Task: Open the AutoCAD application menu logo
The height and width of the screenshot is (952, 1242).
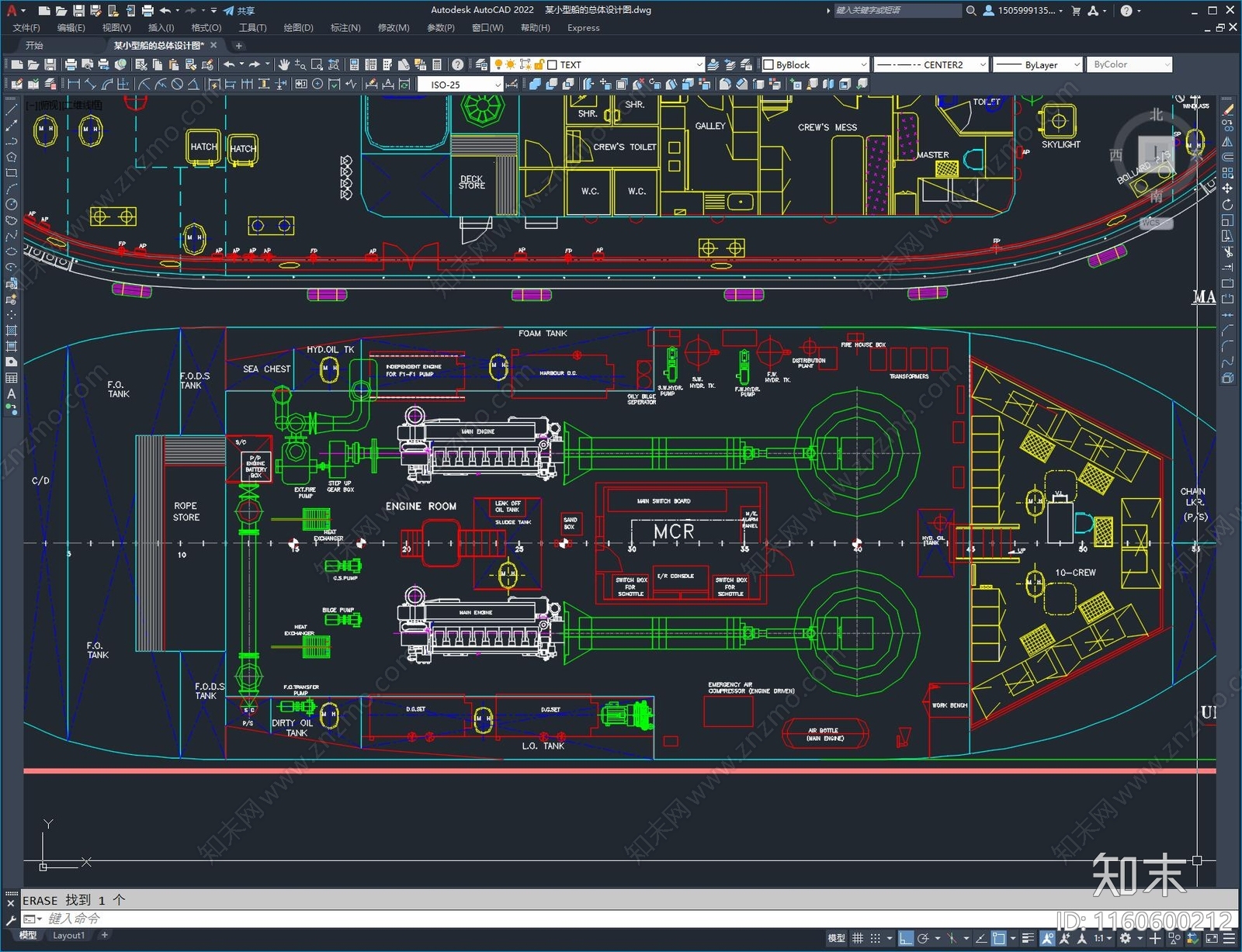Action: click(11, 10)
